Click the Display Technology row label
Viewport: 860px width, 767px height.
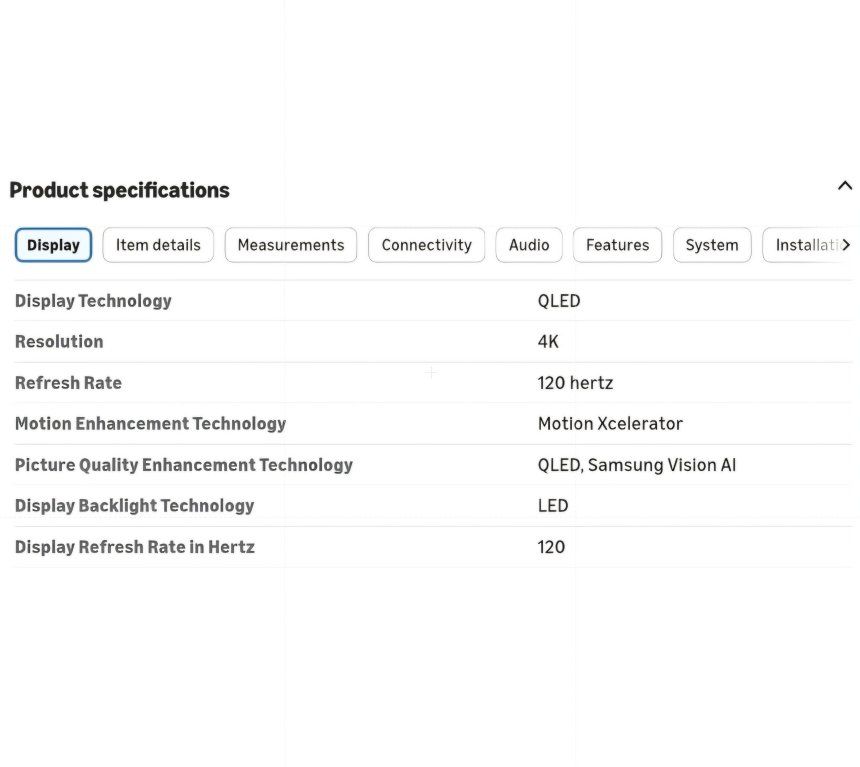point(93,301)
